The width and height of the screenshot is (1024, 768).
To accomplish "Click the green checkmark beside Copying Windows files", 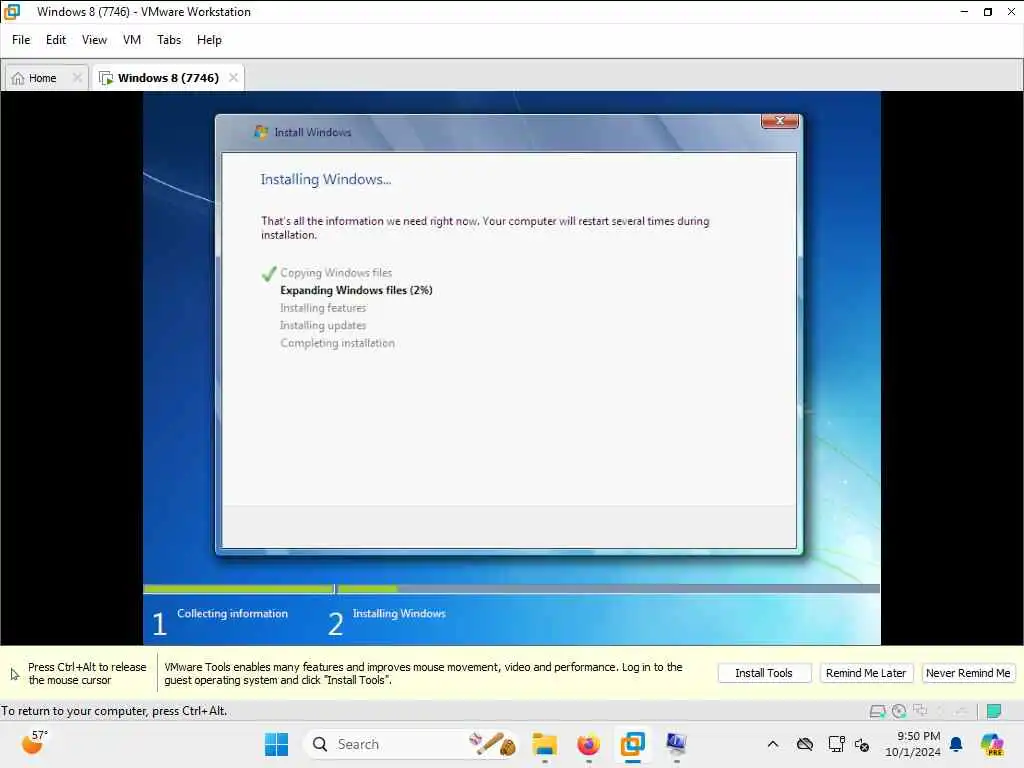I will click(x=268, y=274).
